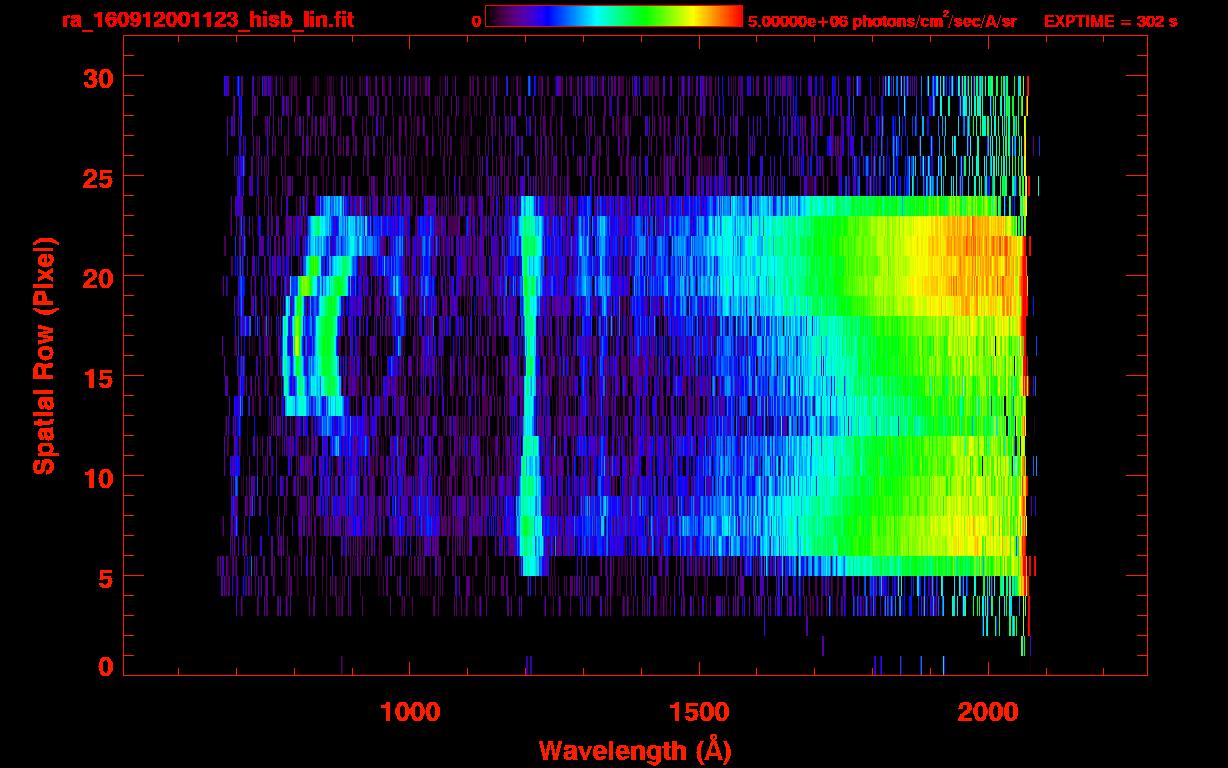Screen dimensions: 1228x768
Task: Click the 5.00000e+06 photons/cm²/sec/A/sr label
Action: click(x=882, y=21)
